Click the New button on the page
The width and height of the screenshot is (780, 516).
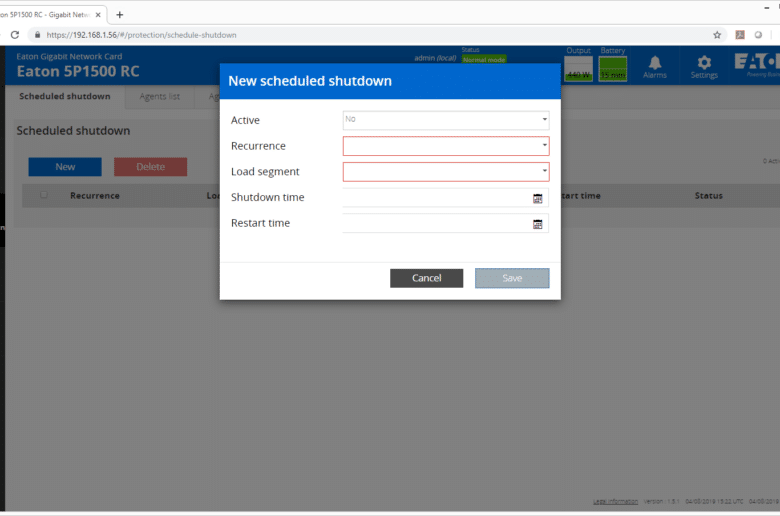[x=65, y=167]
